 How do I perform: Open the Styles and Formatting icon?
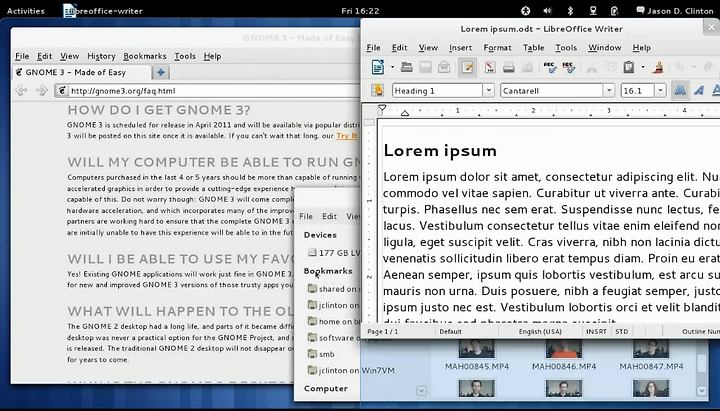click(377, 90)
